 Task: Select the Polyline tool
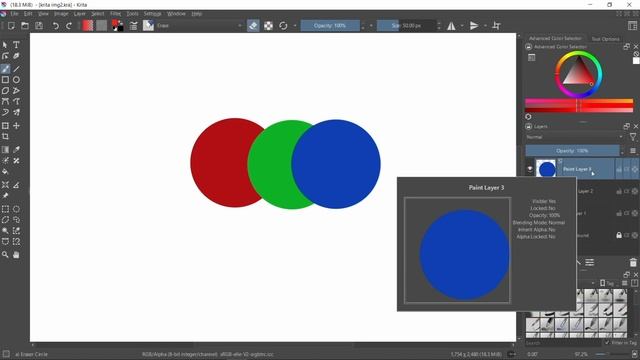pos(16,91)
